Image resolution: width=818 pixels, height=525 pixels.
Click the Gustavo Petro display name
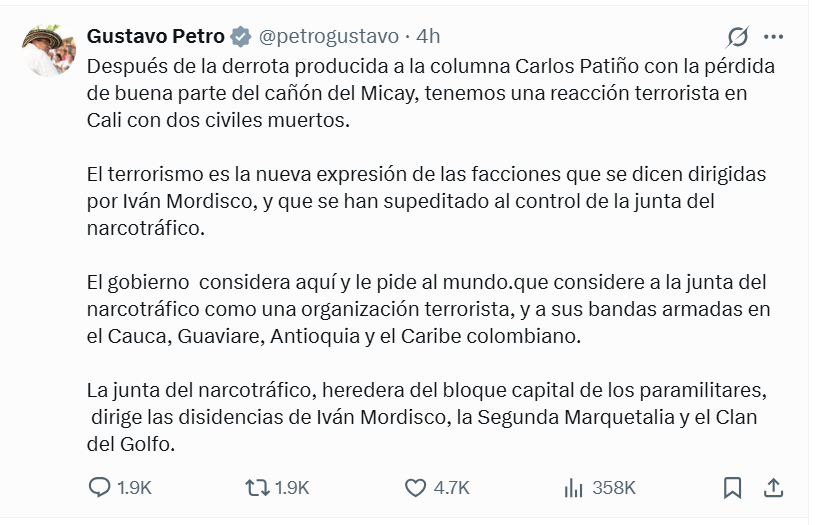(x=155, y=37)
